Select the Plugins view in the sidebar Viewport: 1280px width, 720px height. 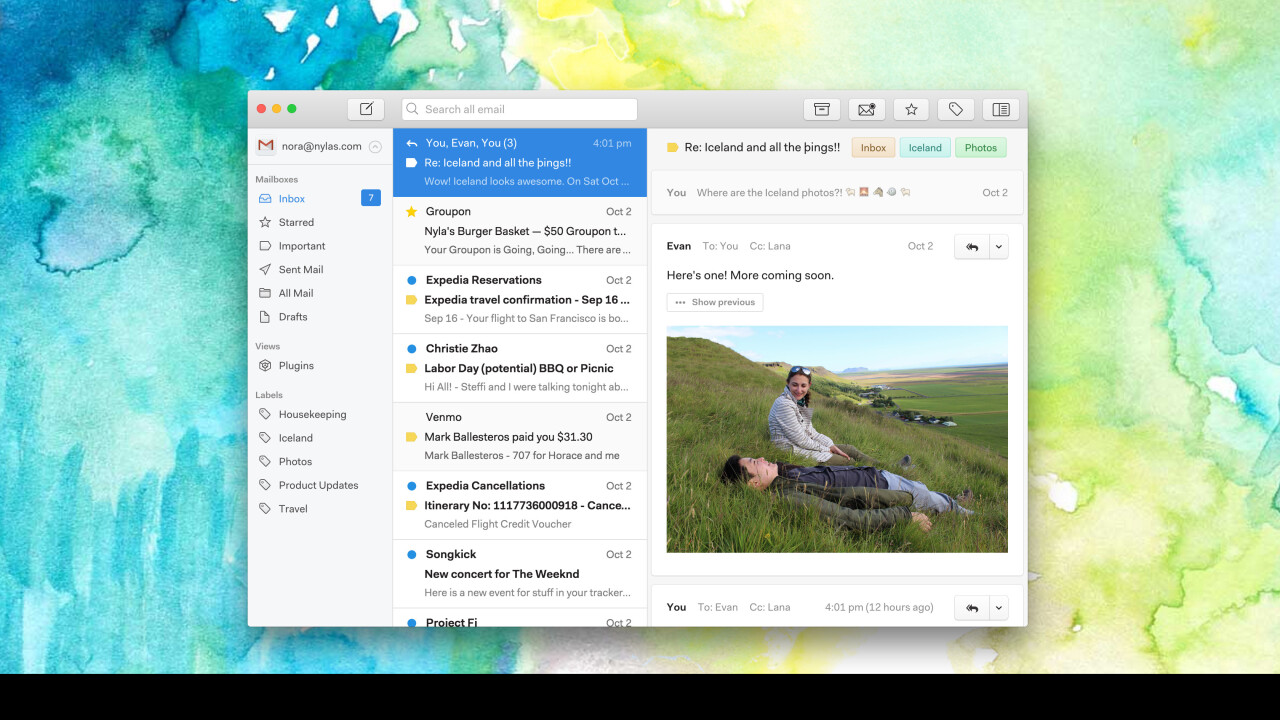[x=296, y=366]
